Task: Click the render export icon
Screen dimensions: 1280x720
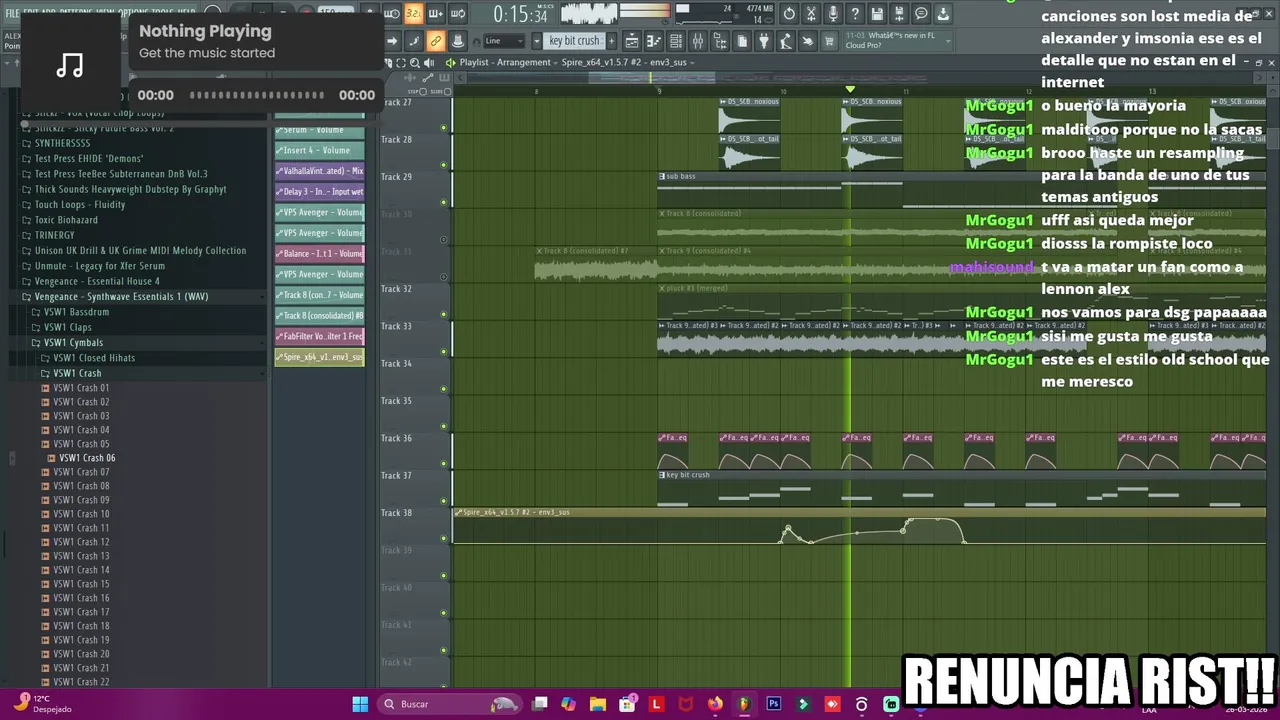Action: click(x=898, y=14)
